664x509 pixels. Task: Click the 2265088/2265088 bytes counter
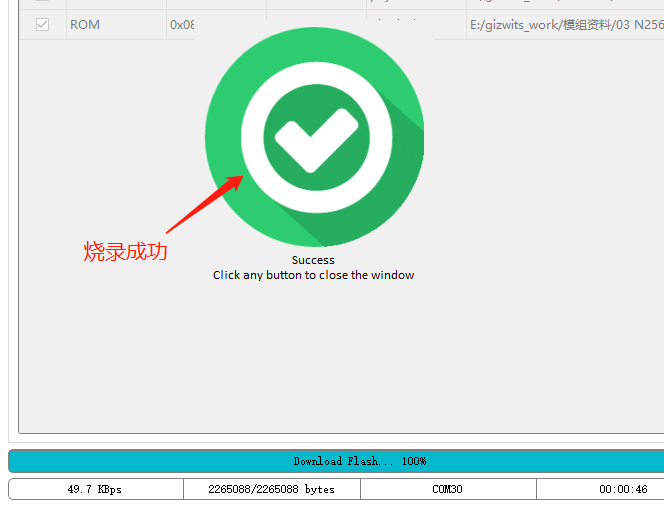[271, 489]
